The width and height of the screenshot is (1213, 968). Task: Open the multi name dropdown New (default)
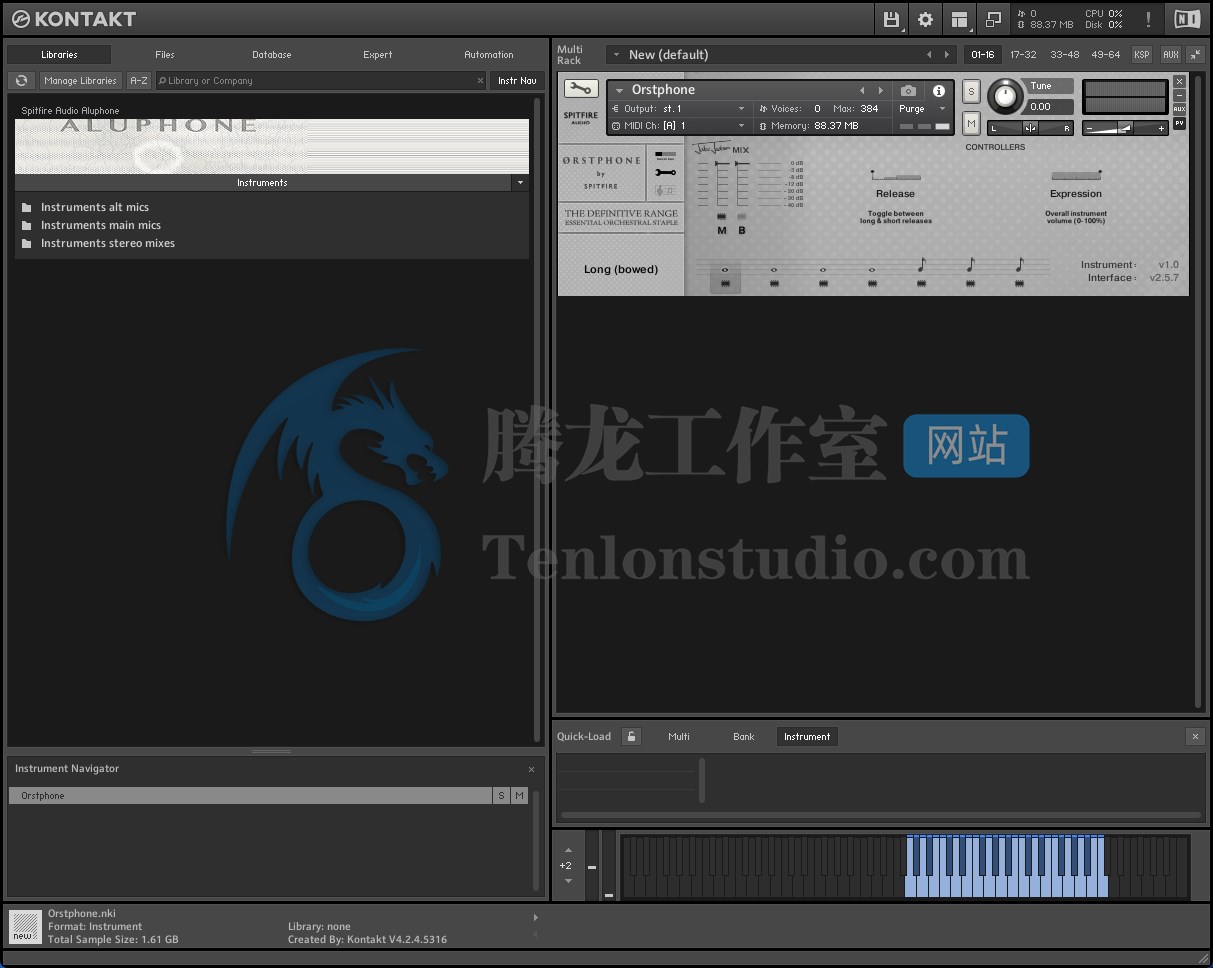tap(616, 55)
